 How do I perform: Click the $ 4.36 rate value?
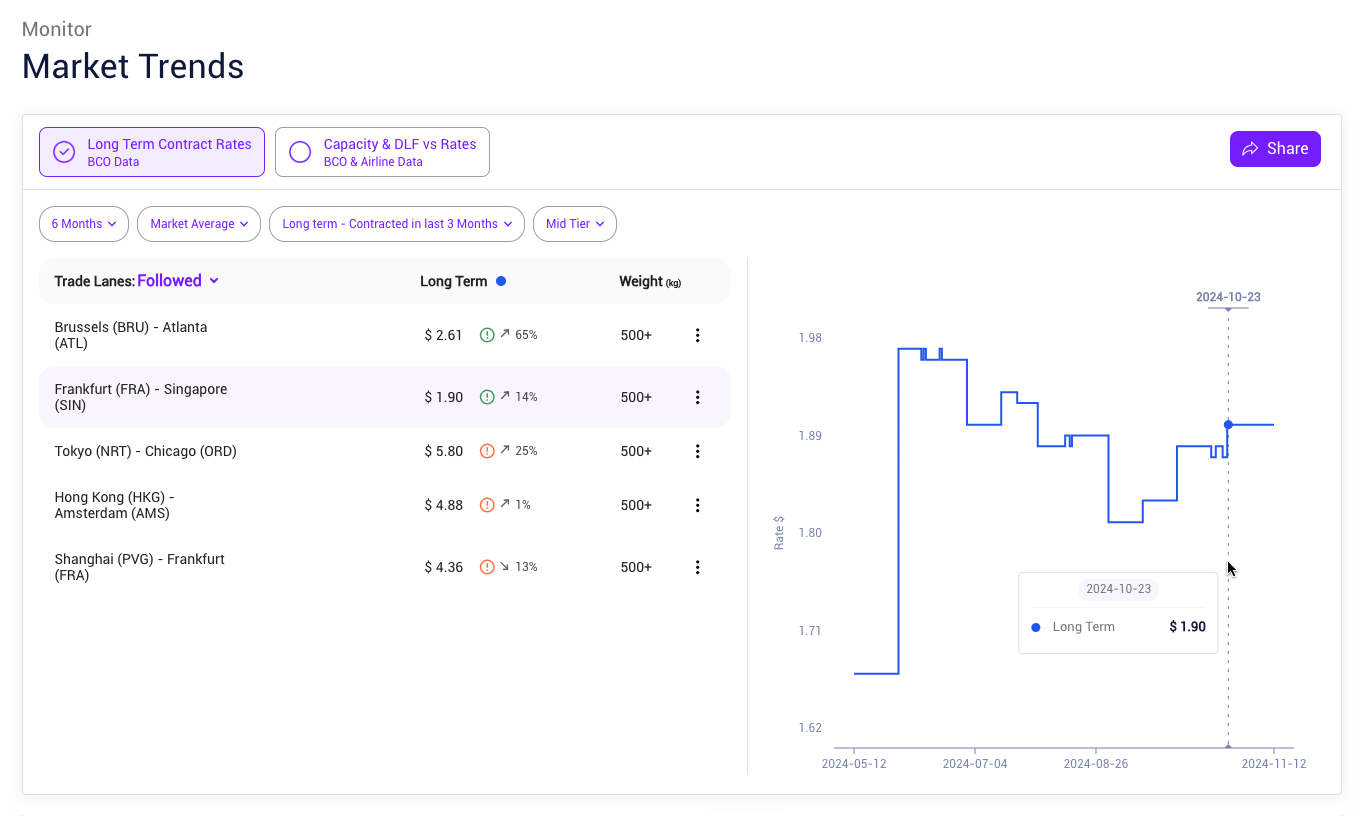click(x=443, y=567)
